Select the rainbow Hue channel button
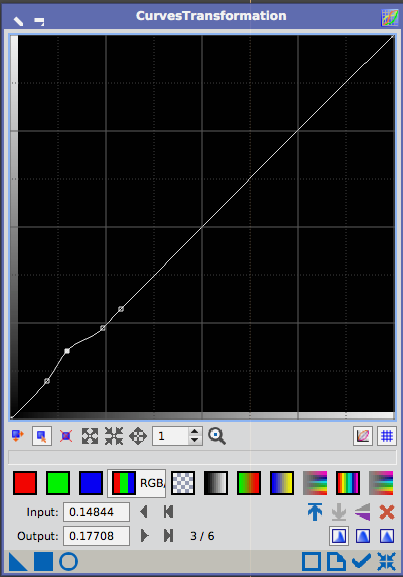Viewport: 403px width, 577px height. coord(348,483)
